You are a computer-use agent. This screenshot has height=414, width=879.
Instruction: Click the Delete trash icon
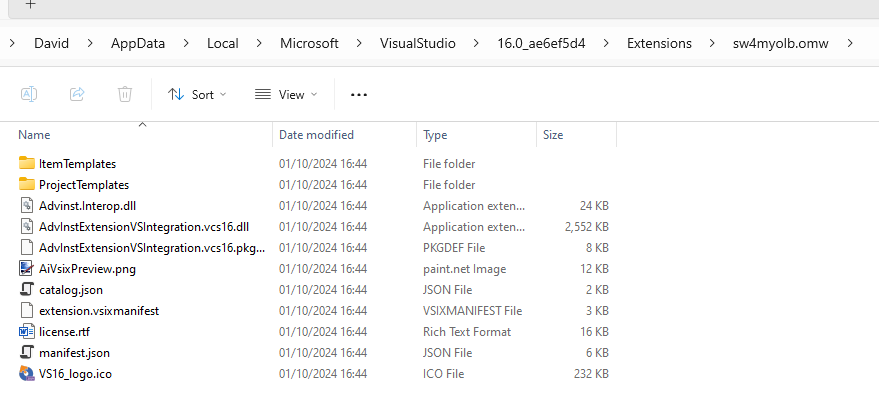125,94
